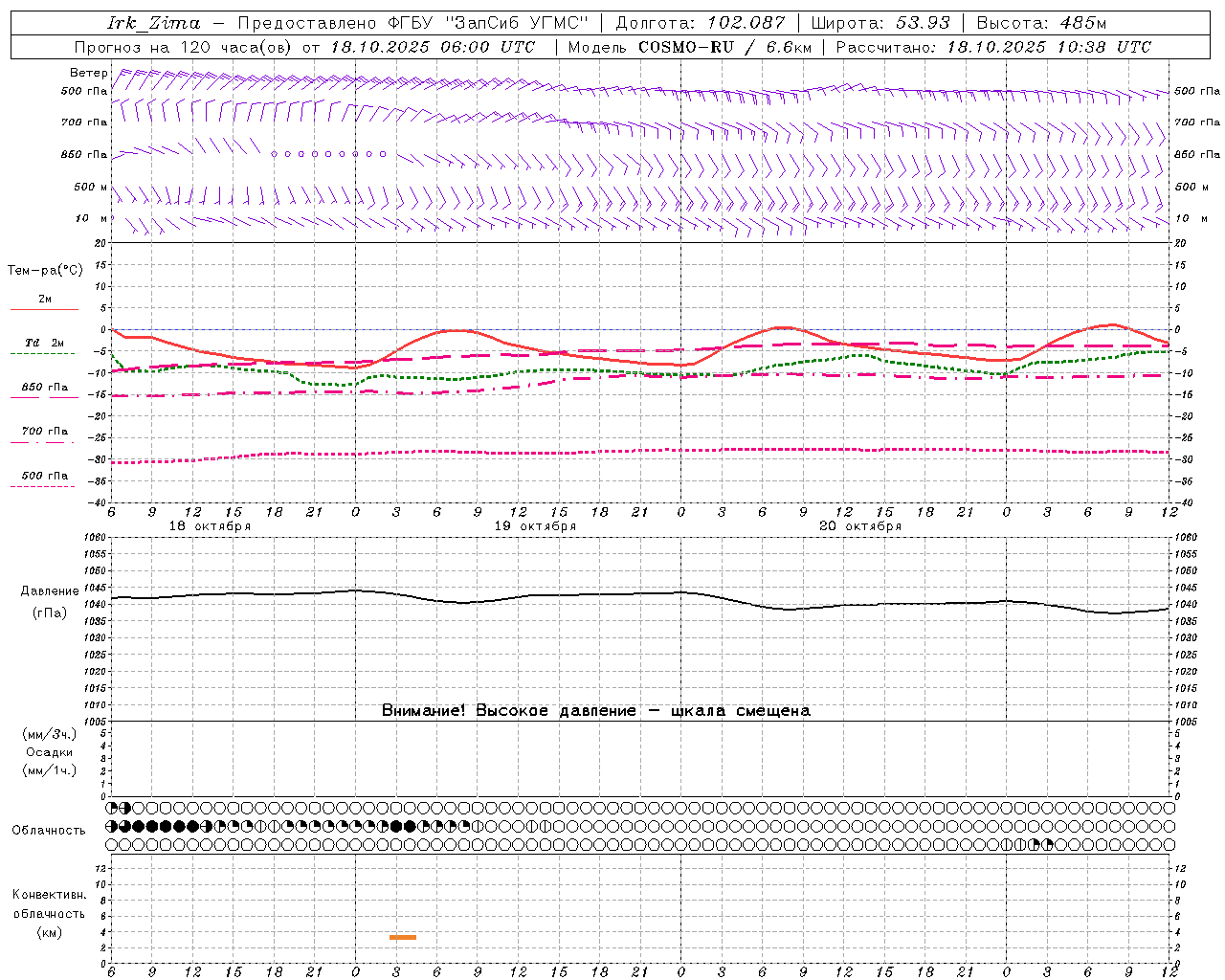Click the (км) unit under convective cloudiness
This screenshot has width=1225, height=980.
tap(49, 933)
